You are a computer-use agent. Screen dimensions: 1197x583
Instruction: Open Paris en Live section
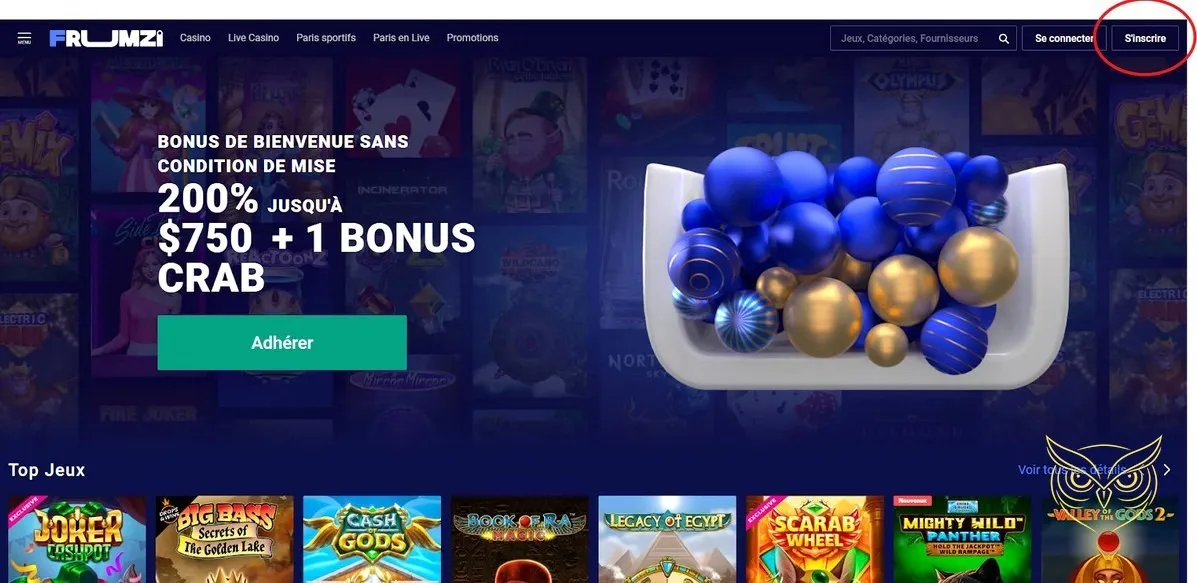coord(401,38)
